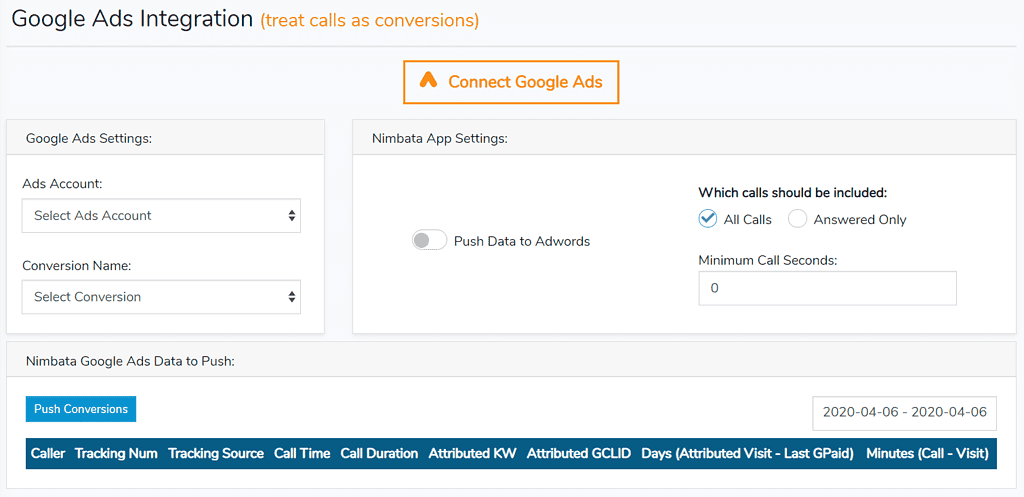Open the Select Conversion dropdown

[160, 297]
